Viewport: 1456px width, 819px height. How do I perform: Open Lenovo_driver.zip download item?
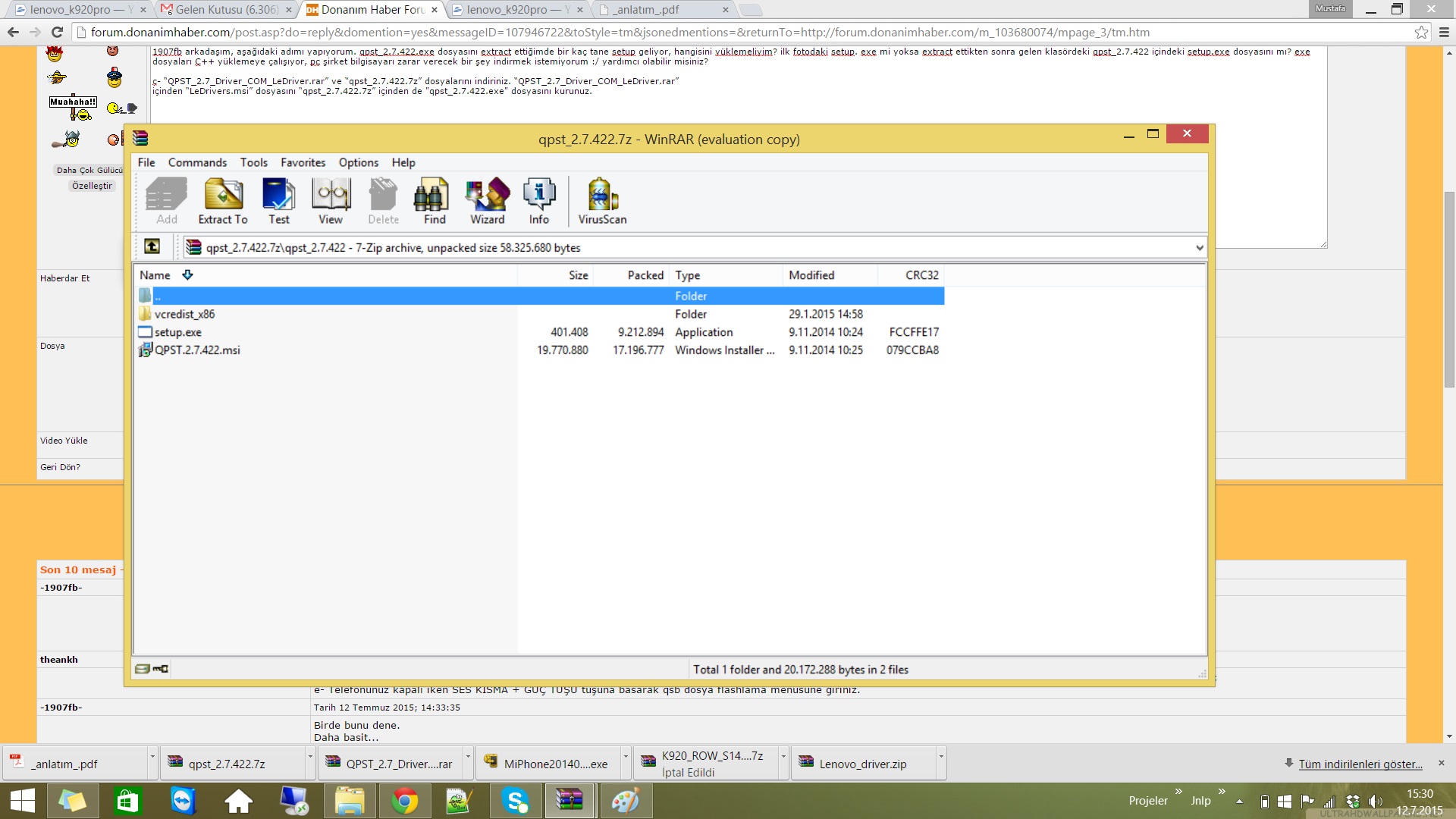(863, 764)
